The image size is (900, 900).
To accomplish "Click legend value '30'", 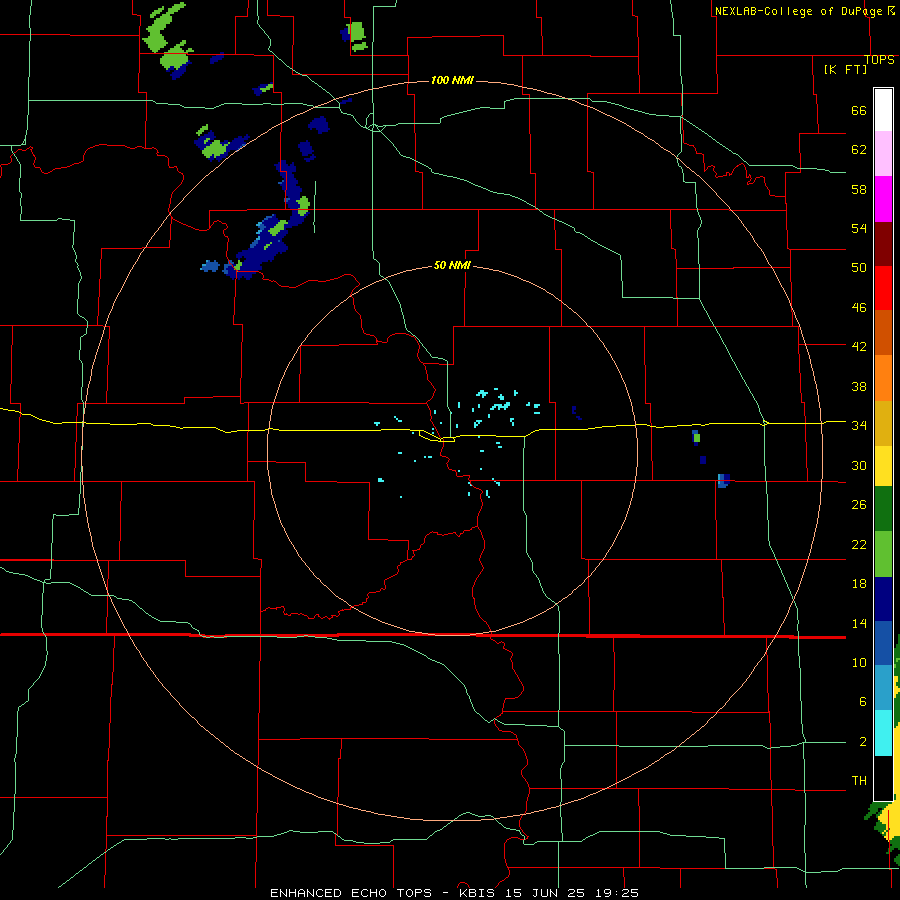I will [859, 465].
